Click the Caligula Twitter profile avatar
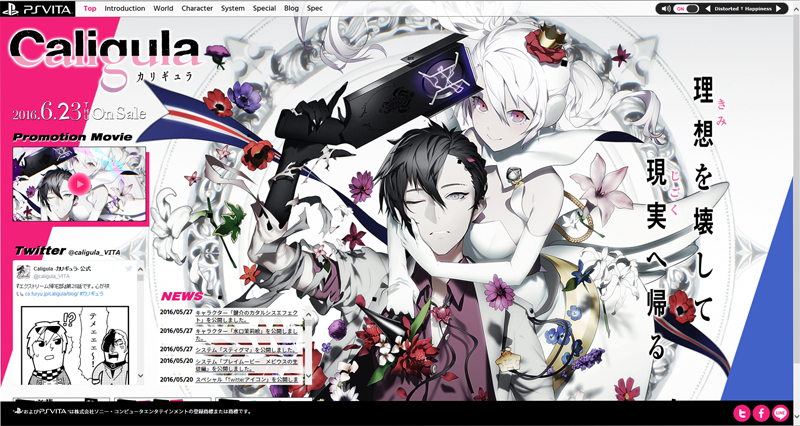The width and height of the screenshot is (800, 426). [x=23, y=271]
